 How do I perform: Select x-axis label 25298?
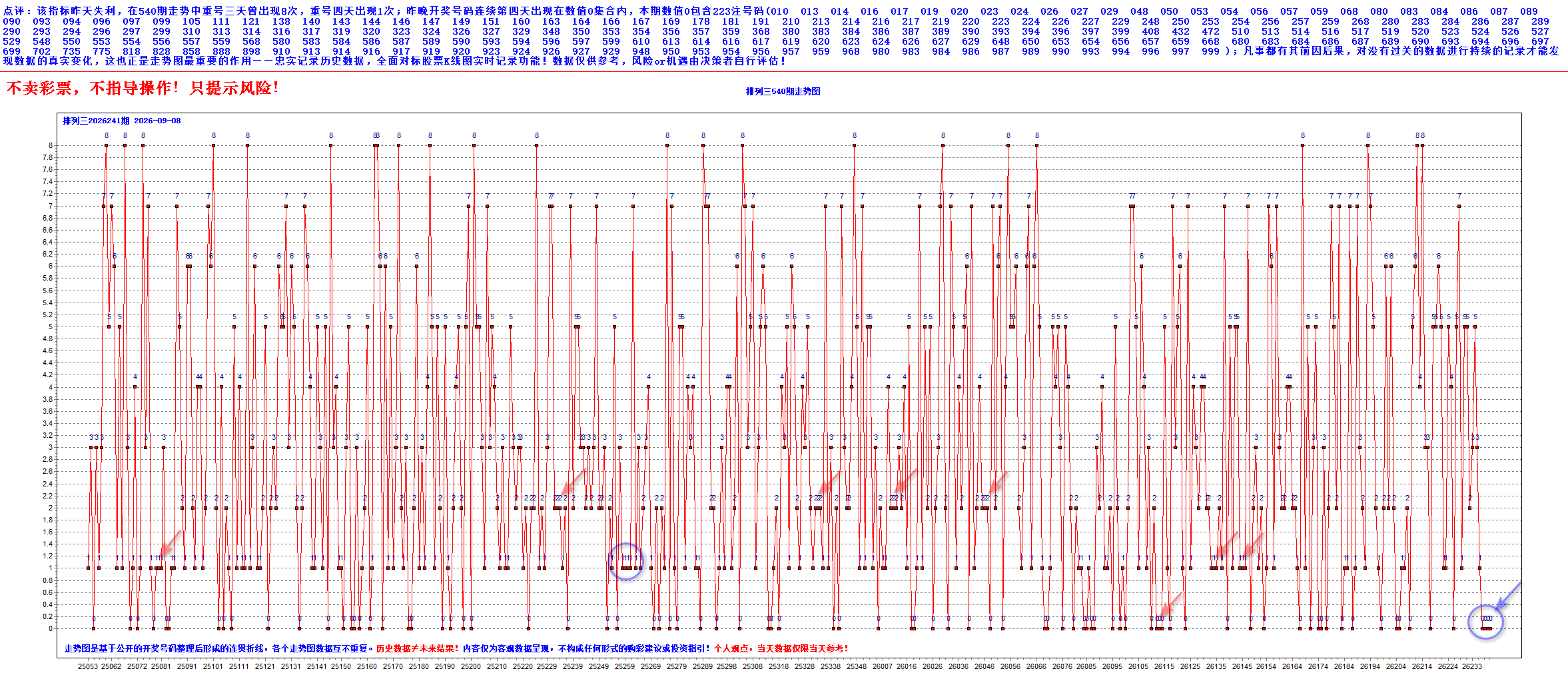click(727, 666)
